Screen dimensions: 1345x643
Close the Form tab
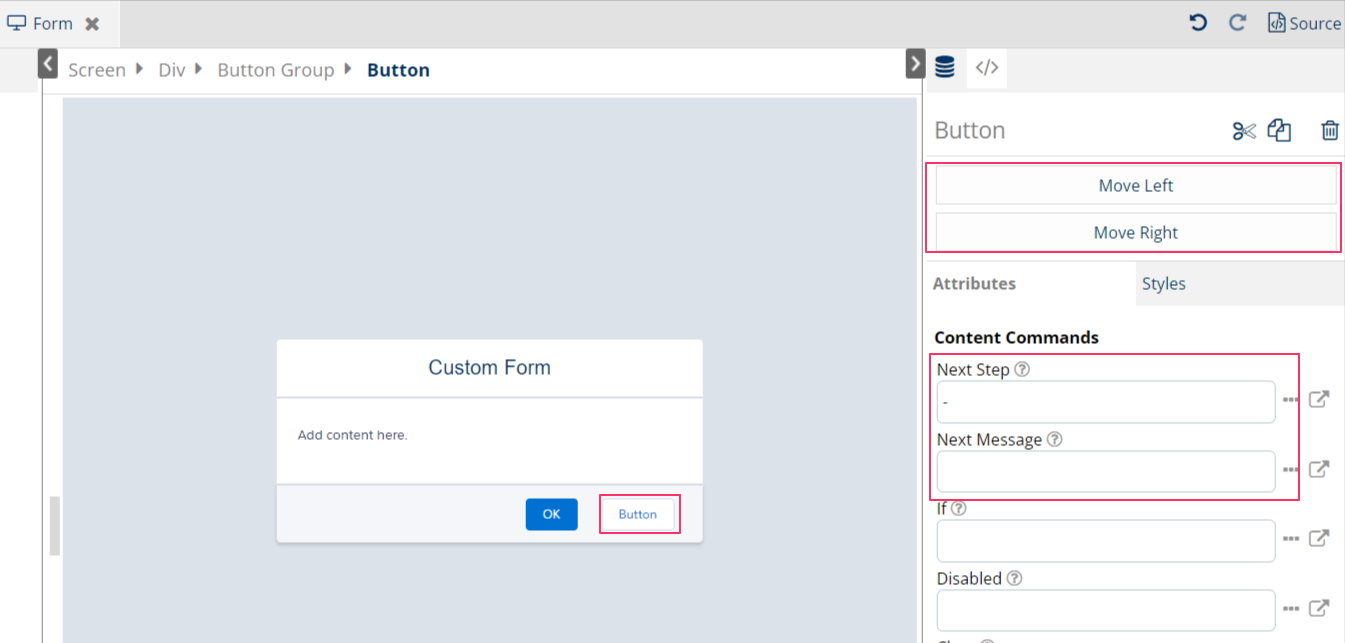click(x=92, y=24)
